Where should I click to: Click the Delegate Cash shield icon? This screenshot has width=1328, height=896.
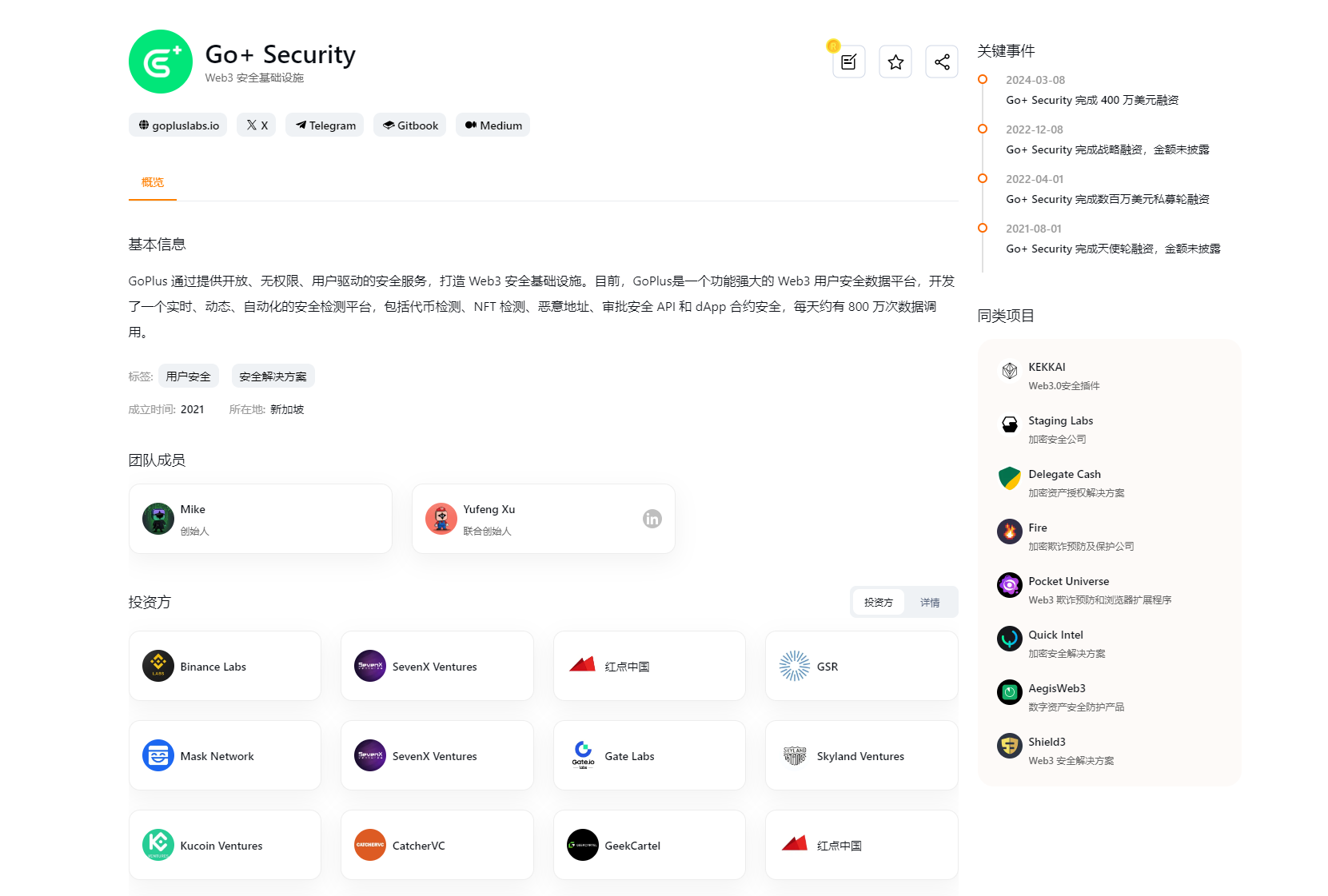pyautogui.click(x=1010, y=478)
